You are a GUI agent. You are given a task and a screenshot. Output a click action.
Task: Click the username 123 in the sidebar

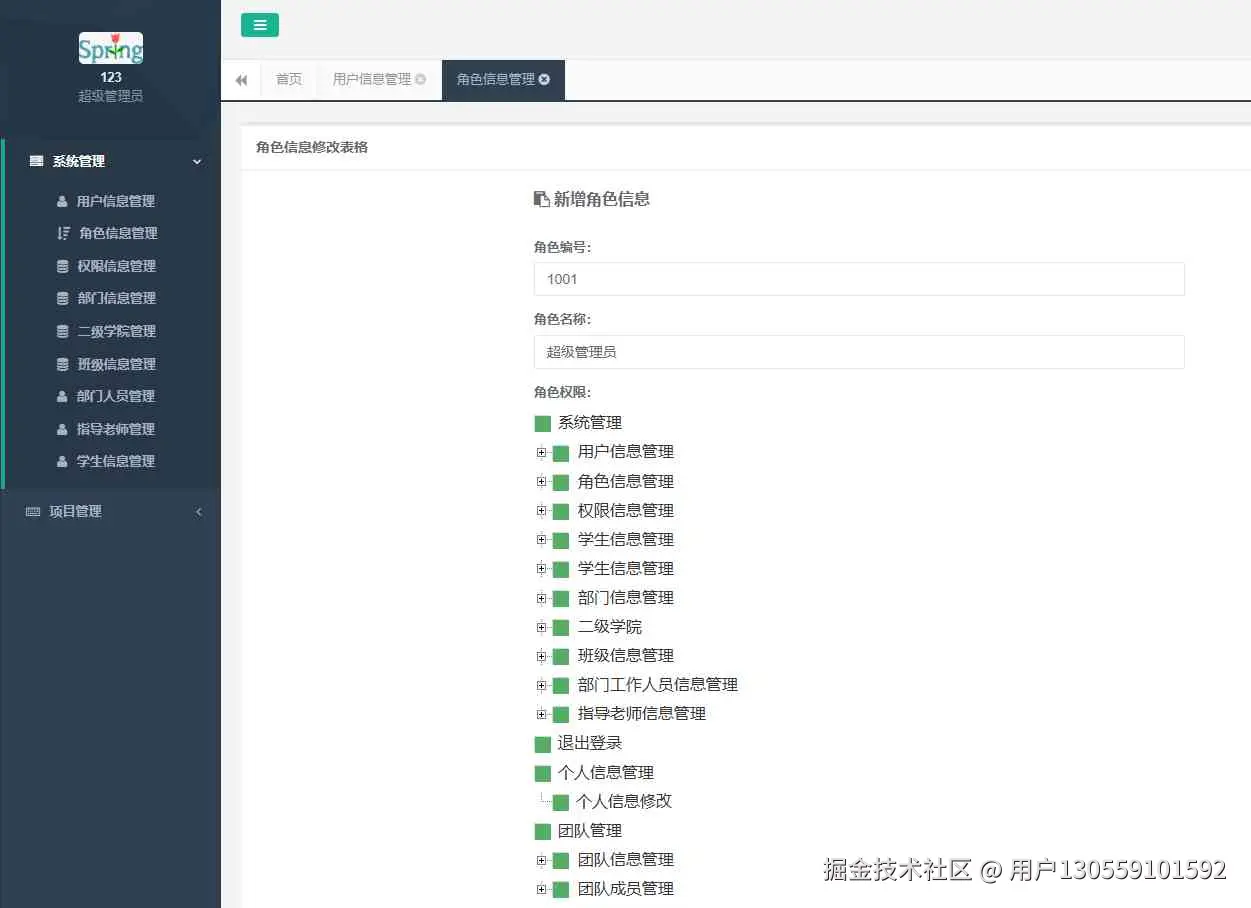tap(111, 77)
